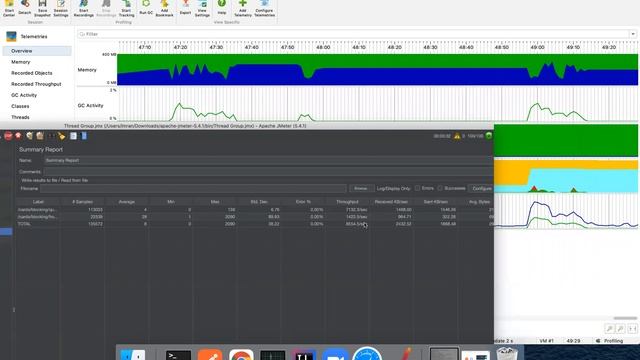Click Configure Telemetries toolbar icon
The image size is (640, 360).
coord(264,8)
